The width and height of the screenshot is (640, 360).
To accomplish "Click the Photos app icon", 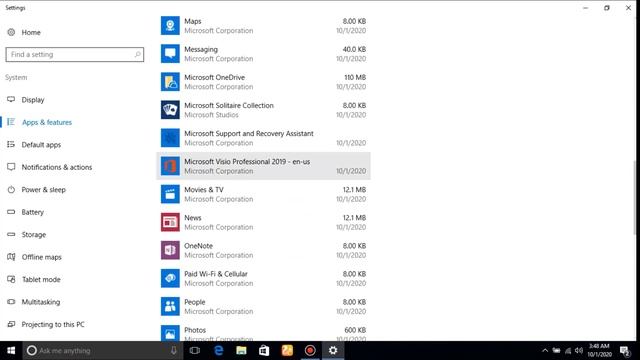I will point(170,333).
